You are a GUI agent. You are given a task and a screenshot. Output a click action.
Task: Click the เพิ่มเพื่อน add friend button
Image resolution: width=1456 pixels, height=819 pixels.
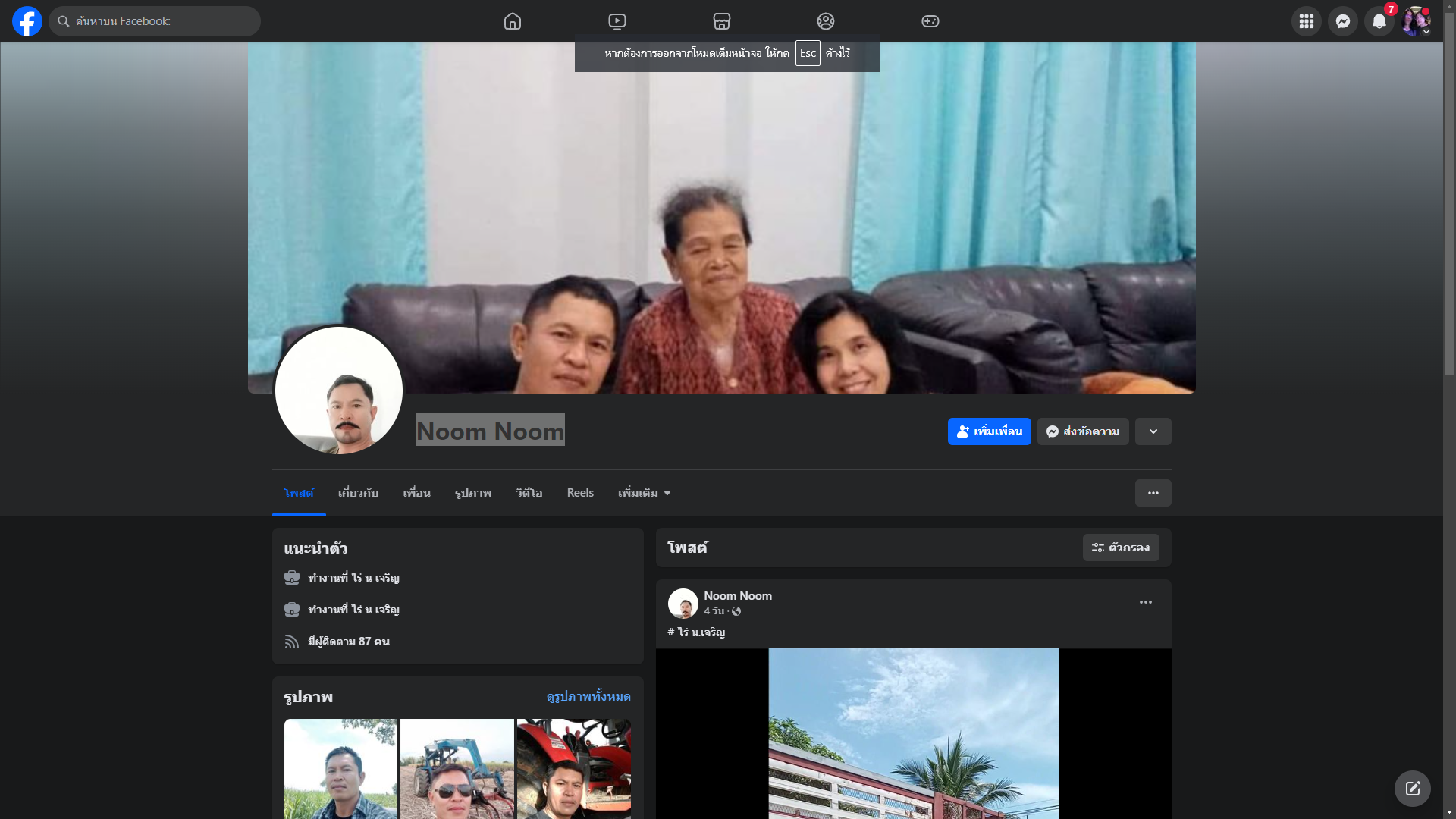(x=989, y=431)
